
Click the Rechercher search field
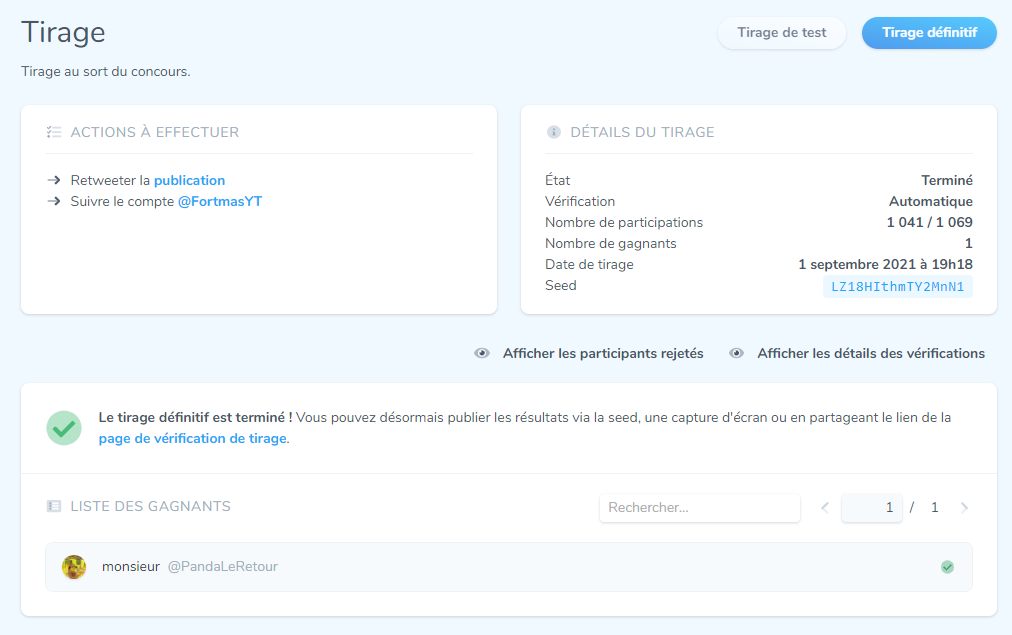(699, 508)
